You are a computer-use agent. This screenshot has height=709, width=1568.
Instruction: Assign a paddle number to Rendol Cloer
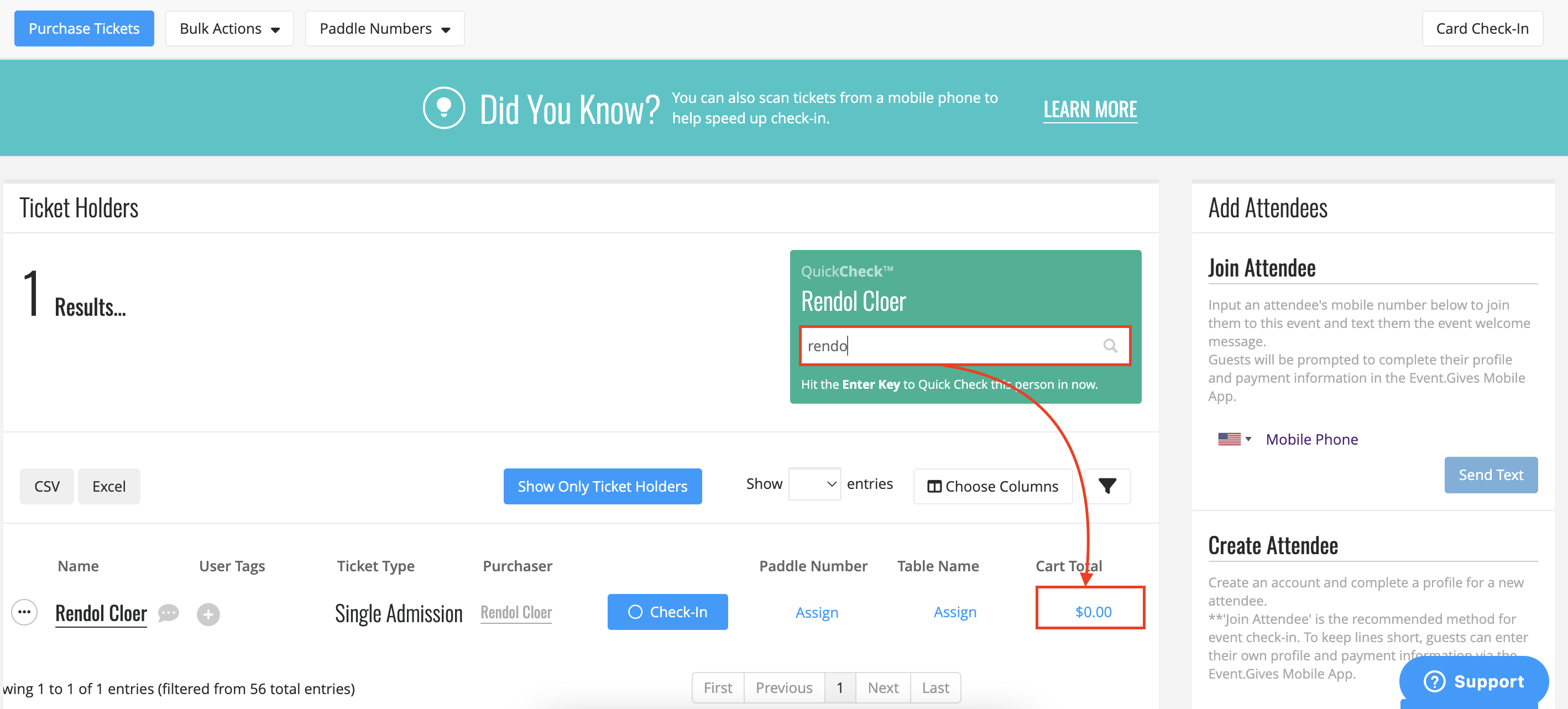tap(817, 612)
